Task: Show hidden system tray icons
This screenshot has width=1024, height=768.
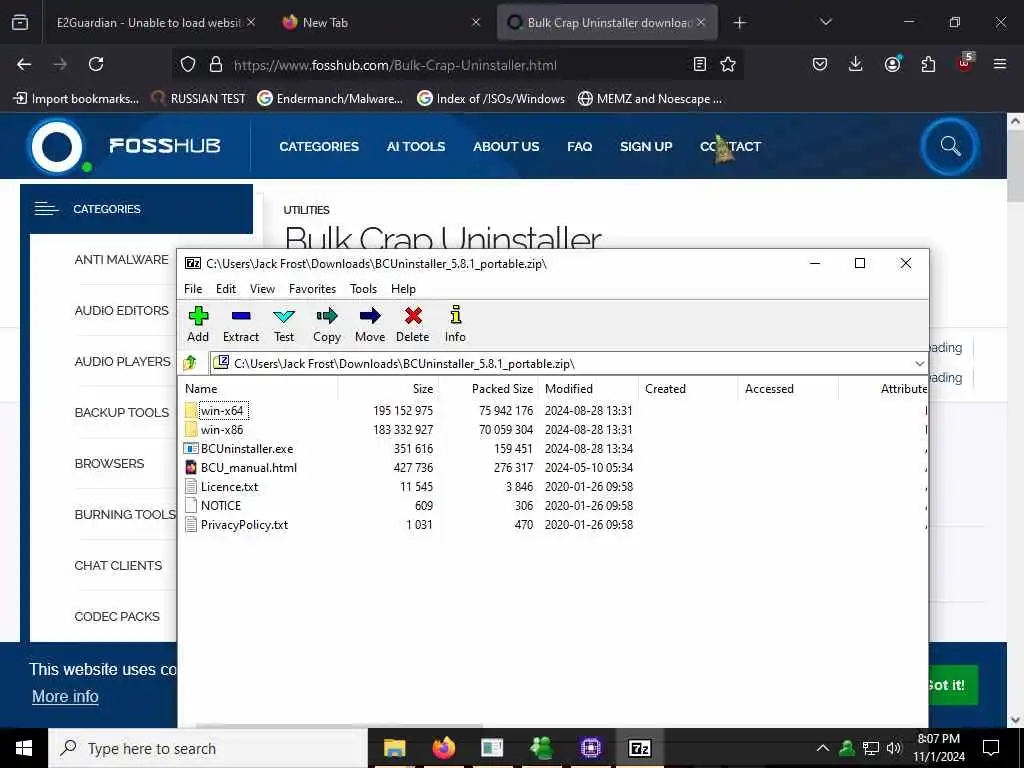Action: tap(823, 748)
